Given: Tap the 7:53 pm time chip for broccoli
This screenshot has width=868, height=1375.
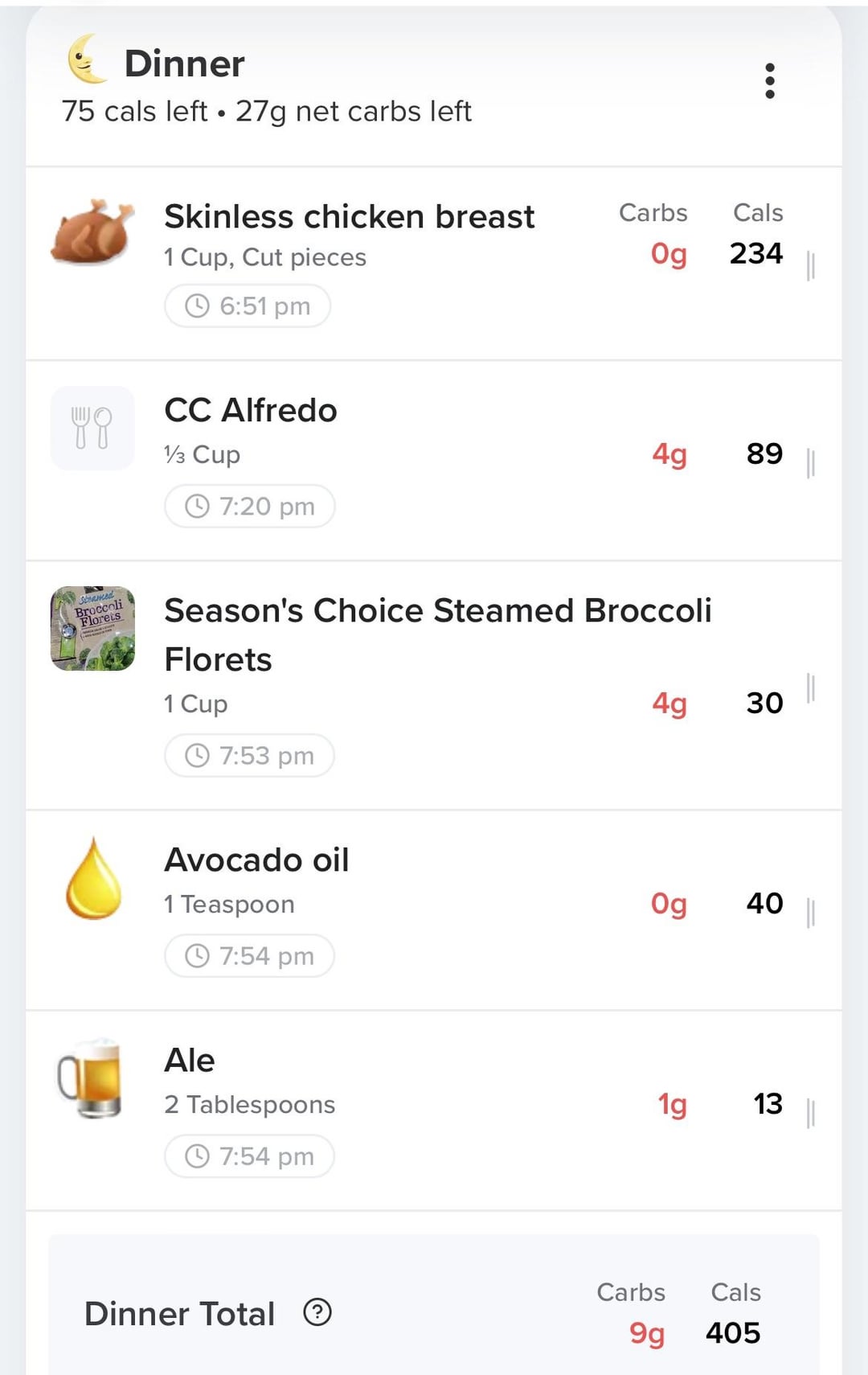Looking at the screenshot, I should coord(249,755).
